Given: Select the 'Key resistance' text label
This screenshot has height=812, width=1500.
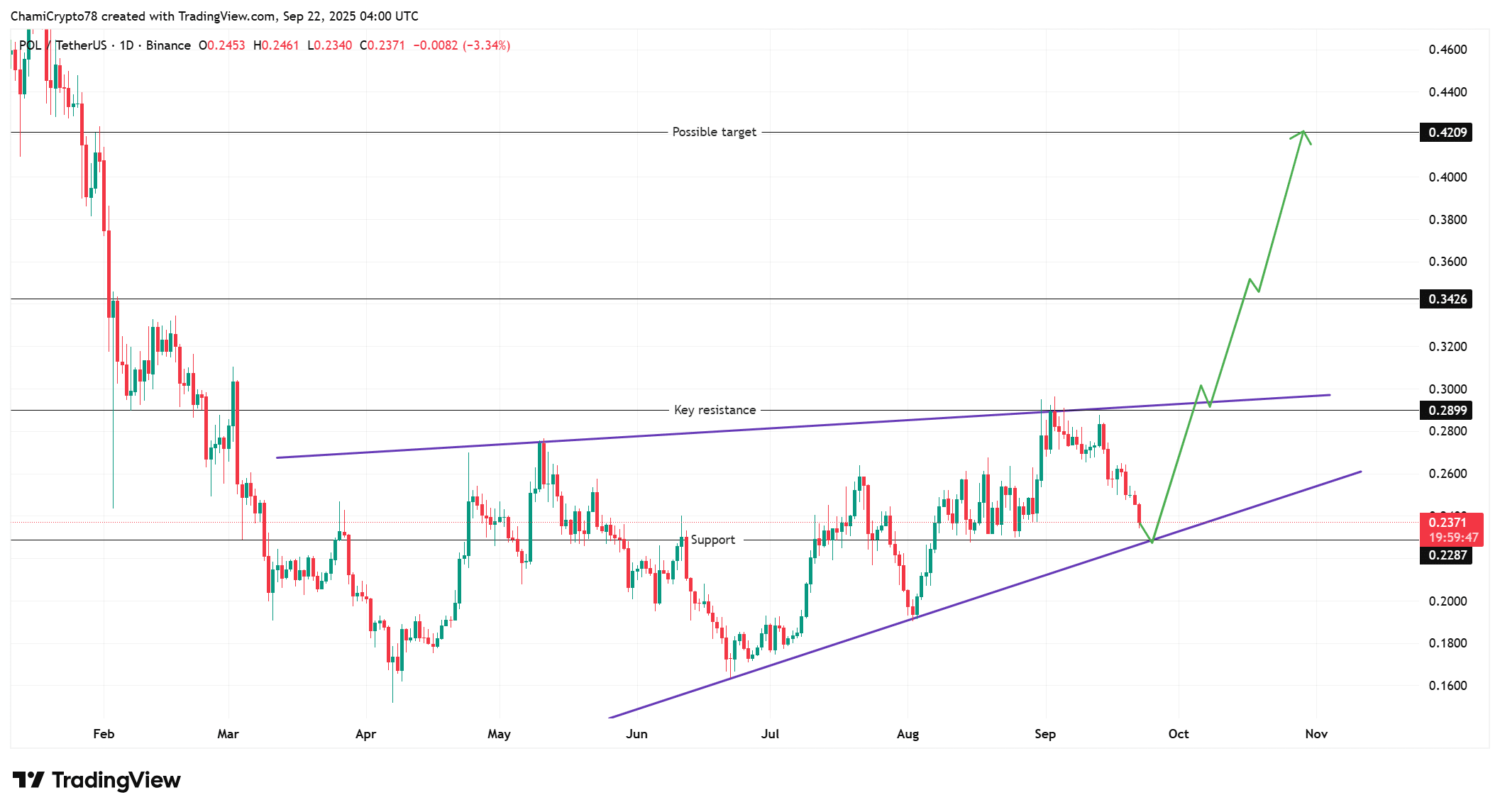Looking at the screenshot, I should 715,410.
